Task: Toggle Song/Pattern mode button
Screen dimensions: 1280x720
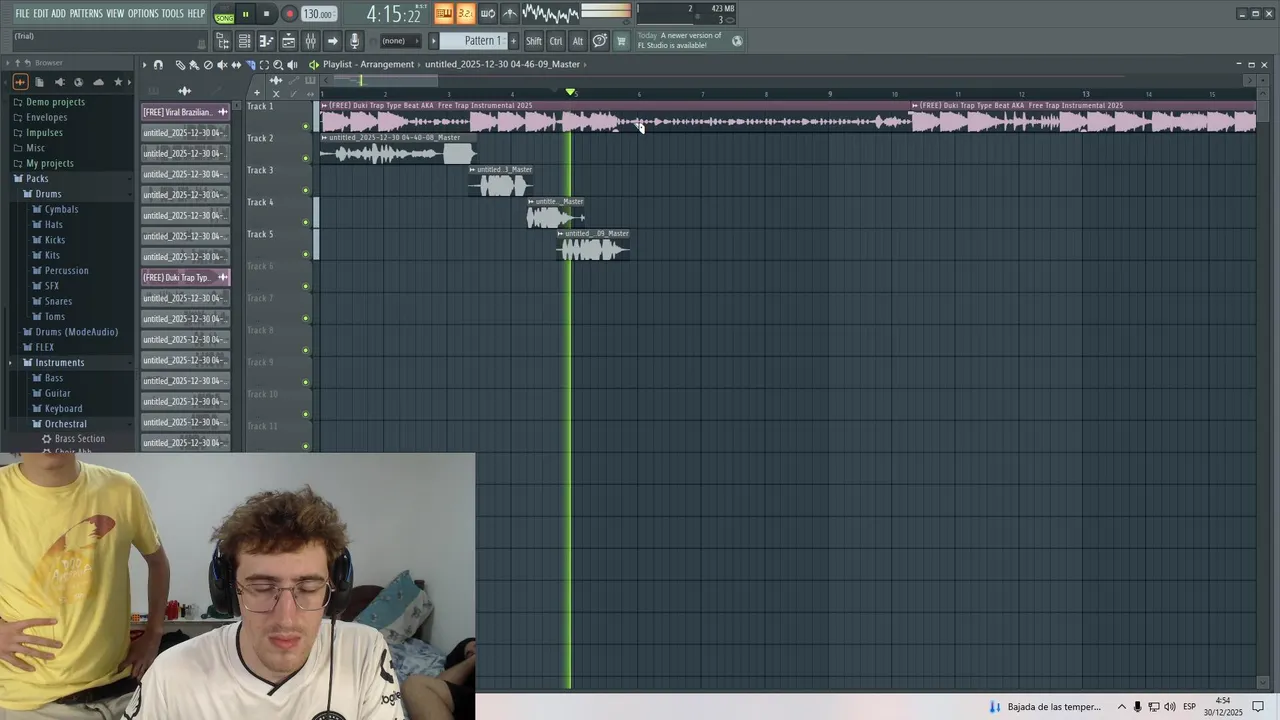Action: [225, 15]
